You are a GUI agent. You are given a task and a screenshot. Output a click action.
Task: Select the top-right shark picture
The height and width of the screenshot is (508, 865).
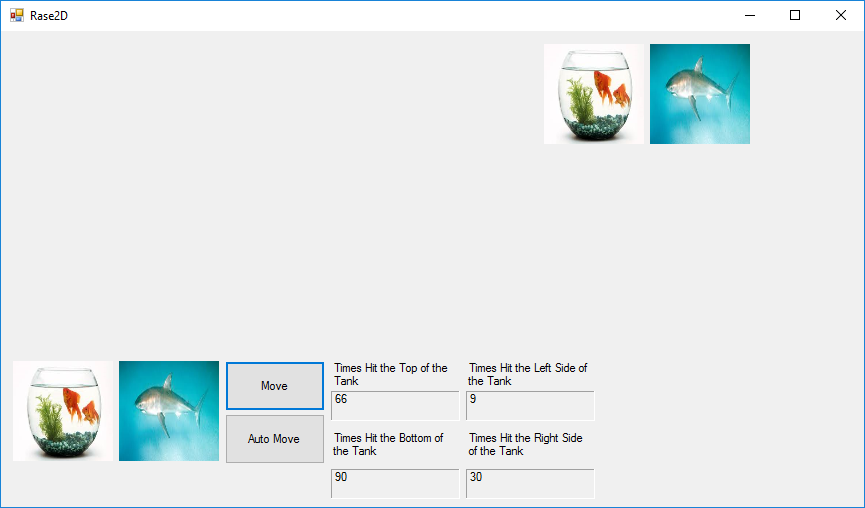pyautogui.click(x=700, y=94)
